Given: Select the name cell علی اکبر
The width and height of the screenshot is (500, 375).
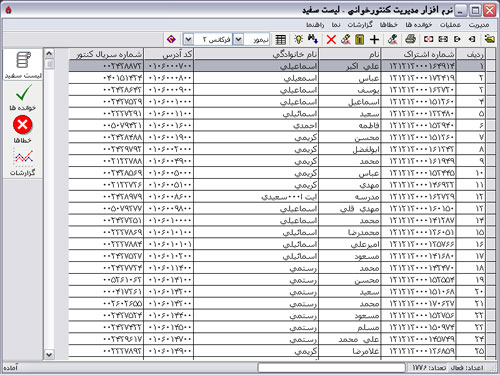Looking at the screenshot, I should click(350, 66).
